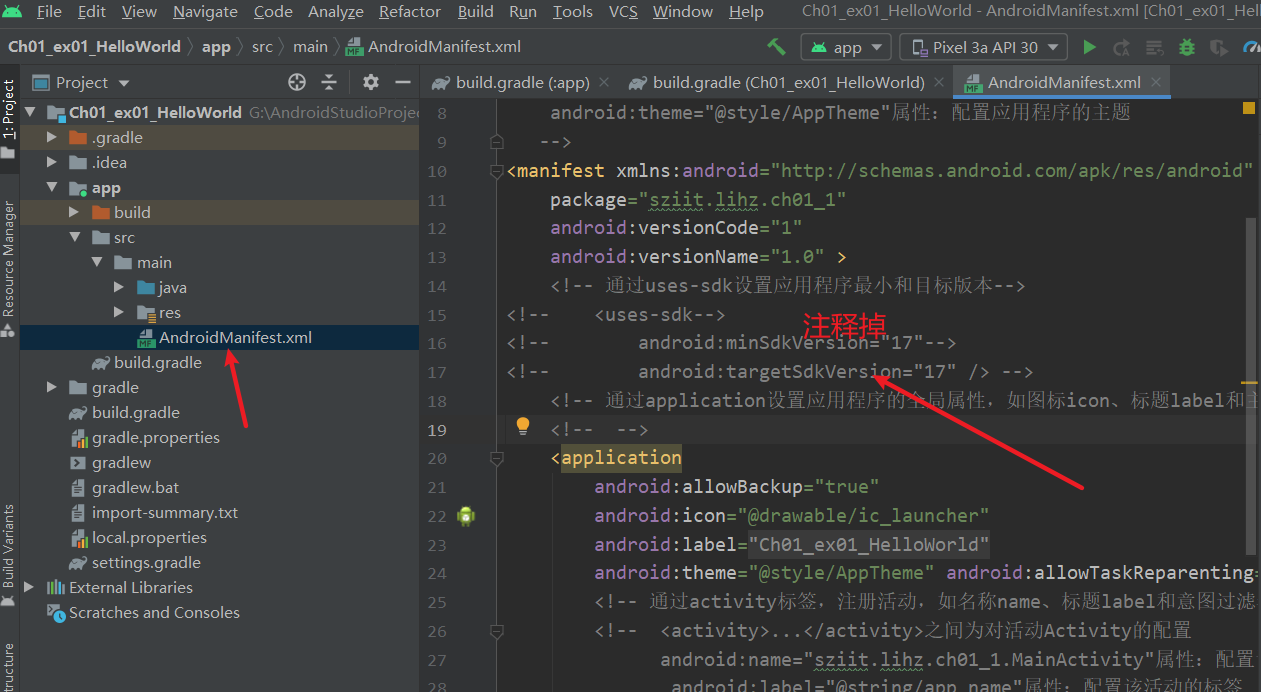Place cursor in android:versionCode line

pos(676,228)
